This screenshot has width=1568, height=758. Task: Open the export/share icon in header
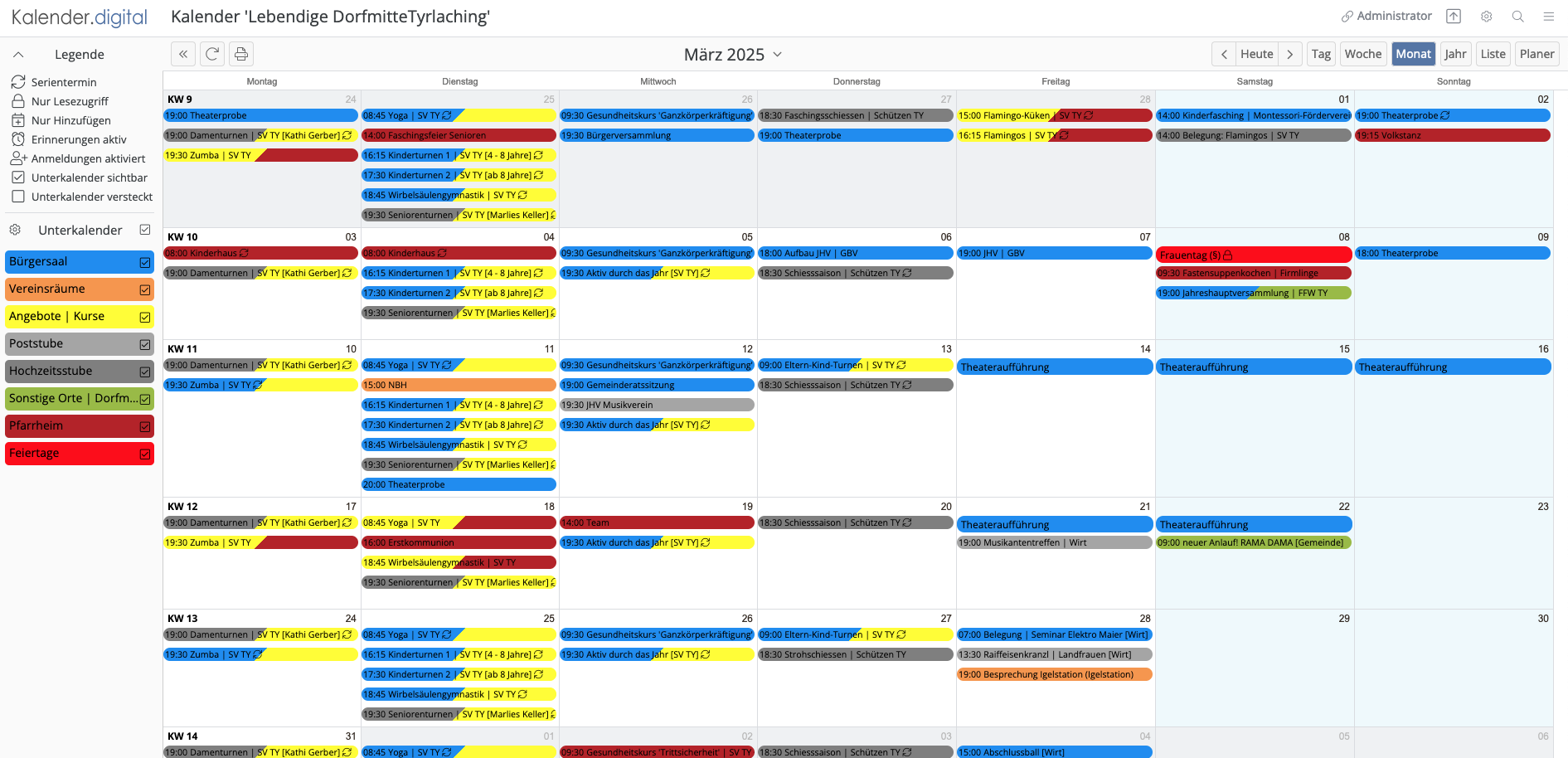point(1454,17)
